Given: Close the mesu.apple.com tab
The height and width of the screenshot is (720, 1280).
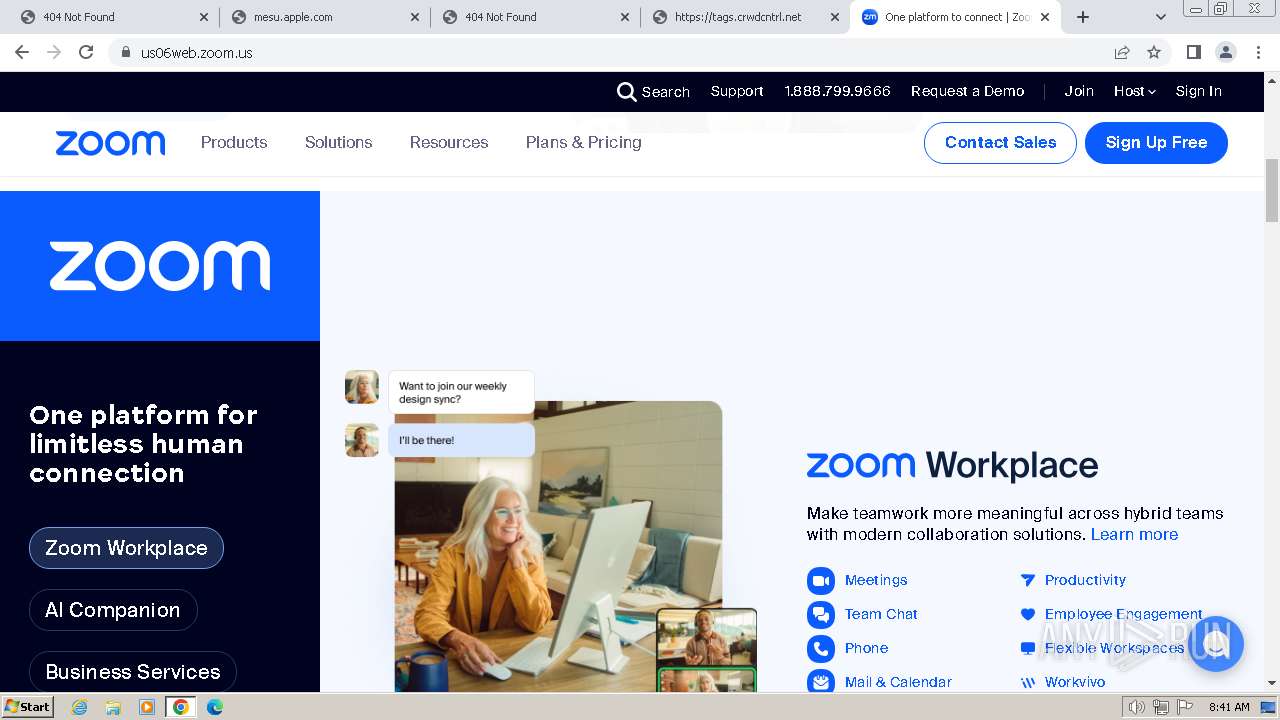Looking at the screenshot, I should tap(413, 17).
